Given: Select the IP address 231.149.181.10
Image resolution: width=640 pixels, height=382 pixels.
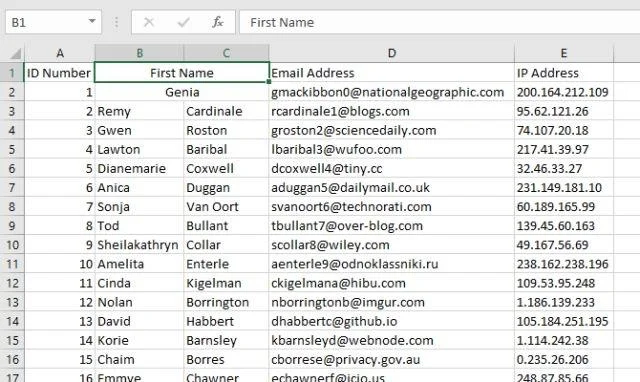Looking at the screenshot, I should point(564,187).
